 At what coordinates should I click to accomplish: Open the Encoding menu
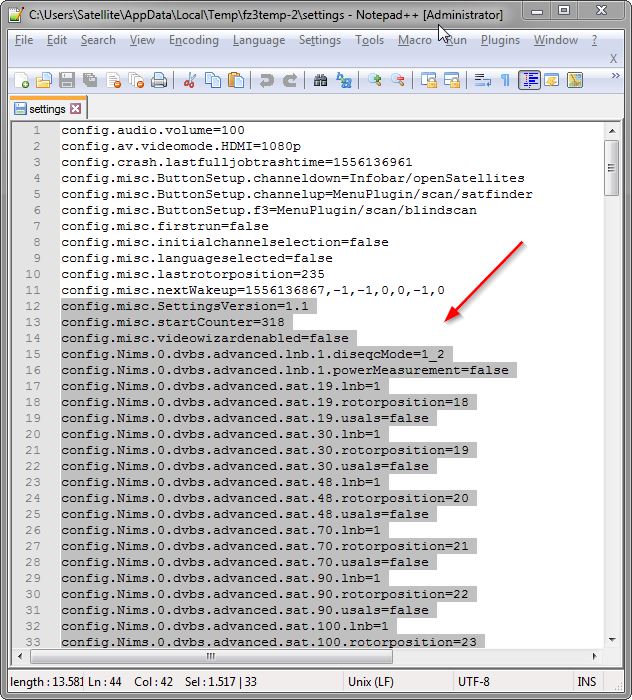194,40
